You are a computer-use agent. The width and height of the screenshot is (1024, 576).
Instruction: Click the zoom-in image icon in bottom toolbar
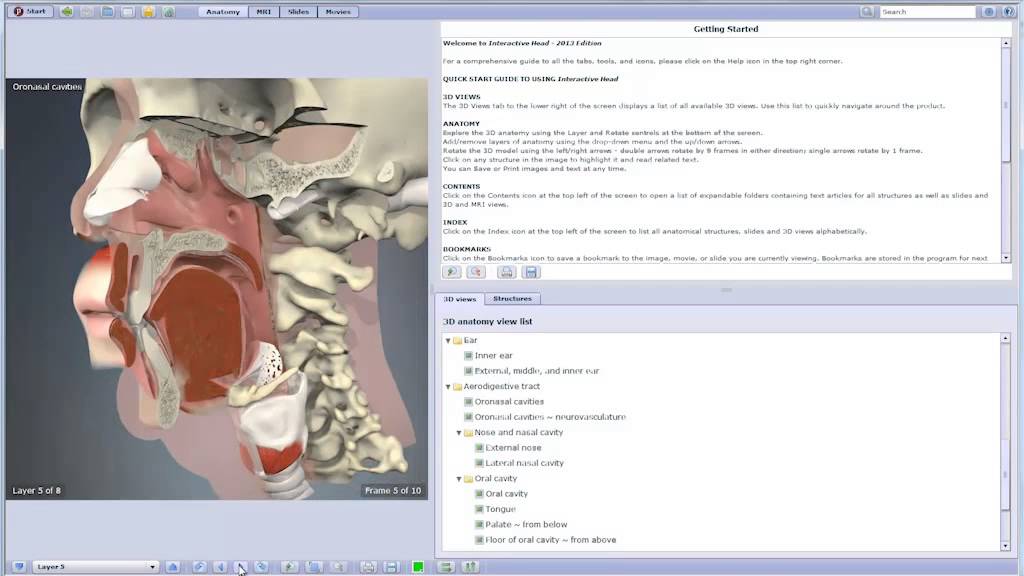coord(289,567)
